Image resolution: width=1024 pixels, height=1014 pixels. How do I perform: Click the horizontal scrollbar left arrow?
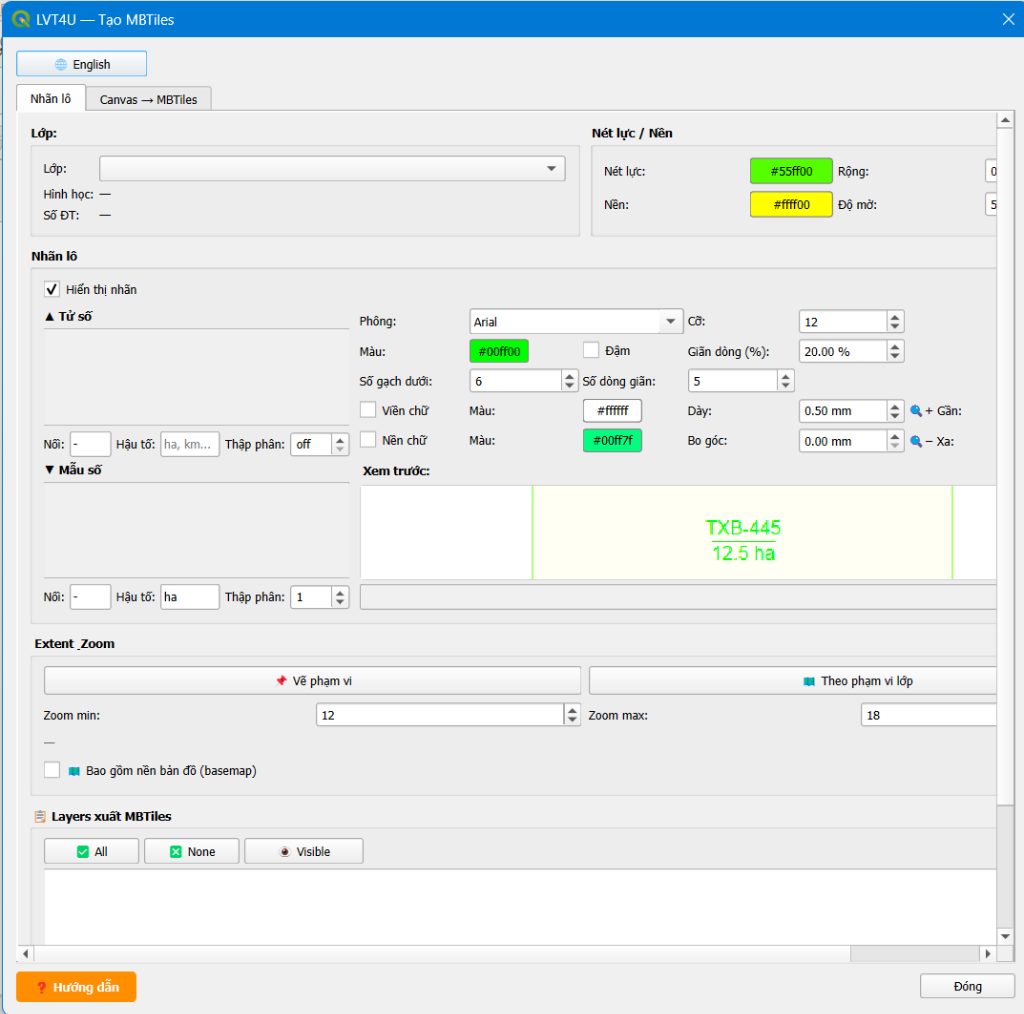[x=25, y=953]
